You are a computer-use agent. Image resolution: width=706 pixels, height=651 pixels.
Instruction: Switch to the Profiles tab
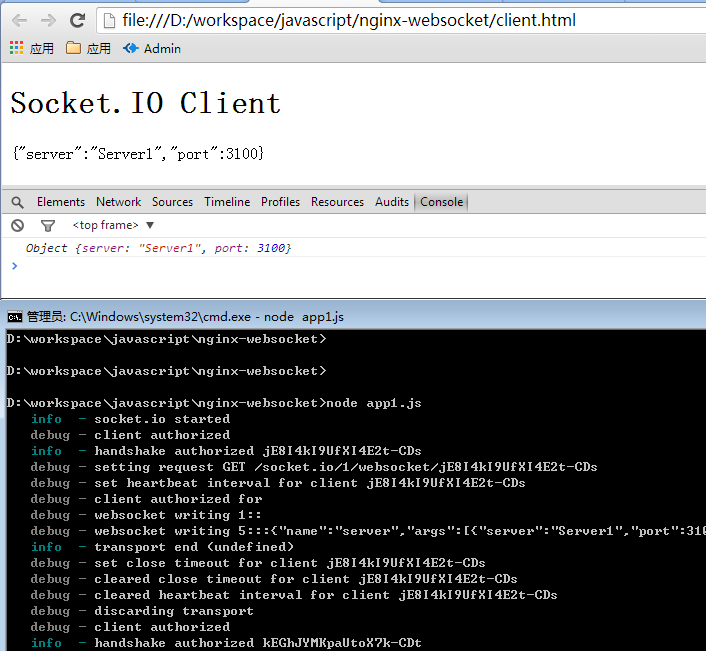click(x=280, y=202)
